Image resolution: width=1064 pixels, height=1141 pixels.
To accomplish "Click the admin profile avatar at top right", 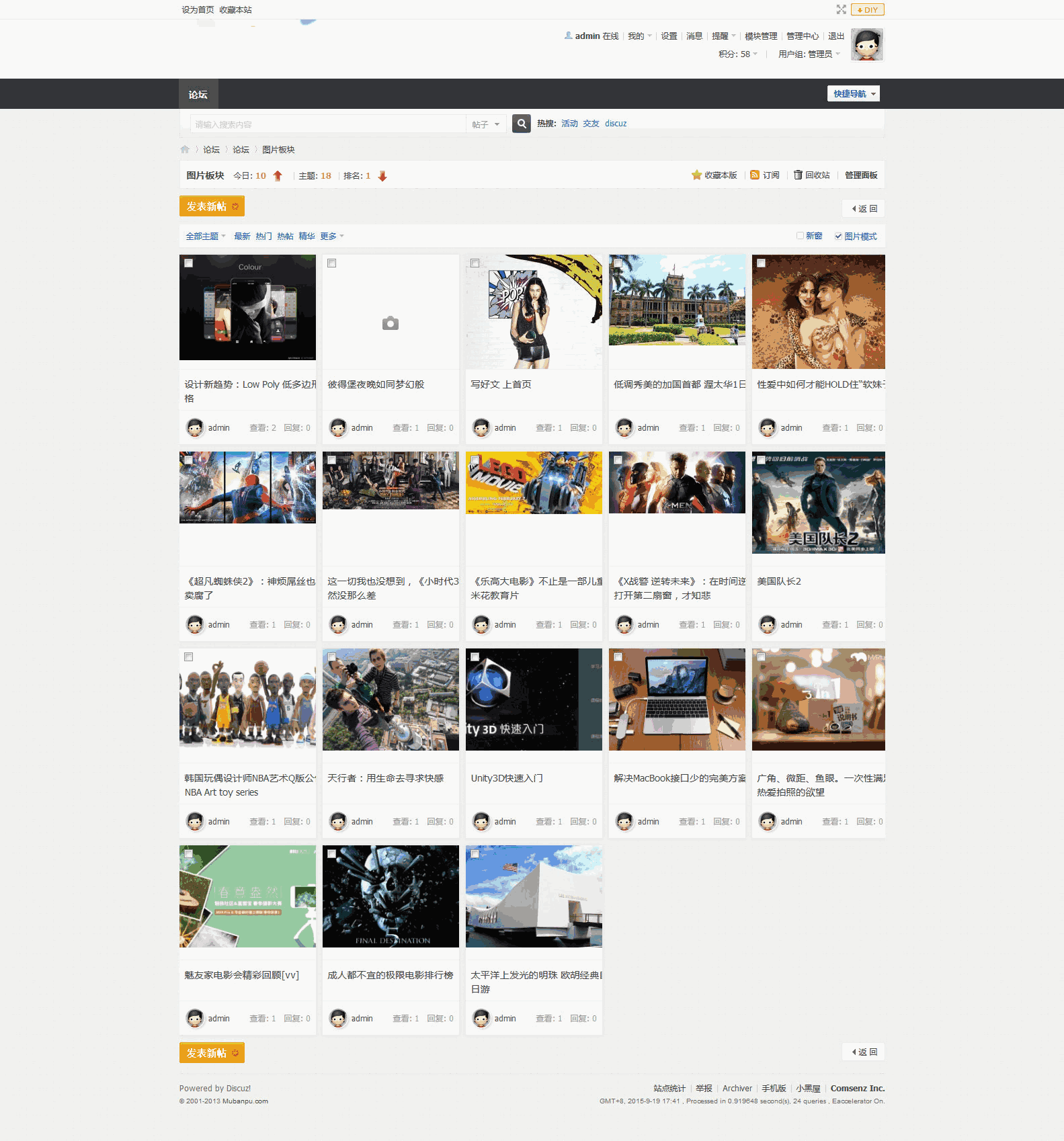I will click(x=867, y=44).
